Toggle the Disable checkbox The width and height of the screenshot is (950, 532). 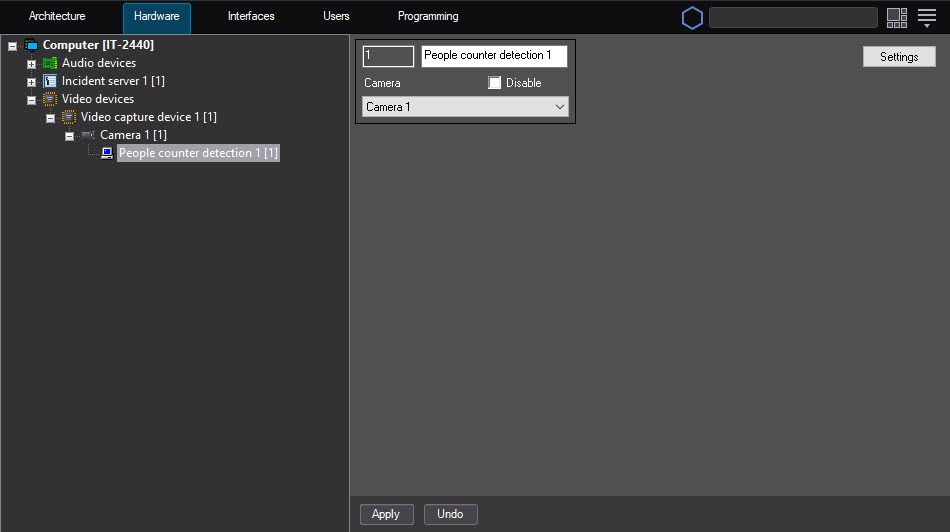click(494, 83)
